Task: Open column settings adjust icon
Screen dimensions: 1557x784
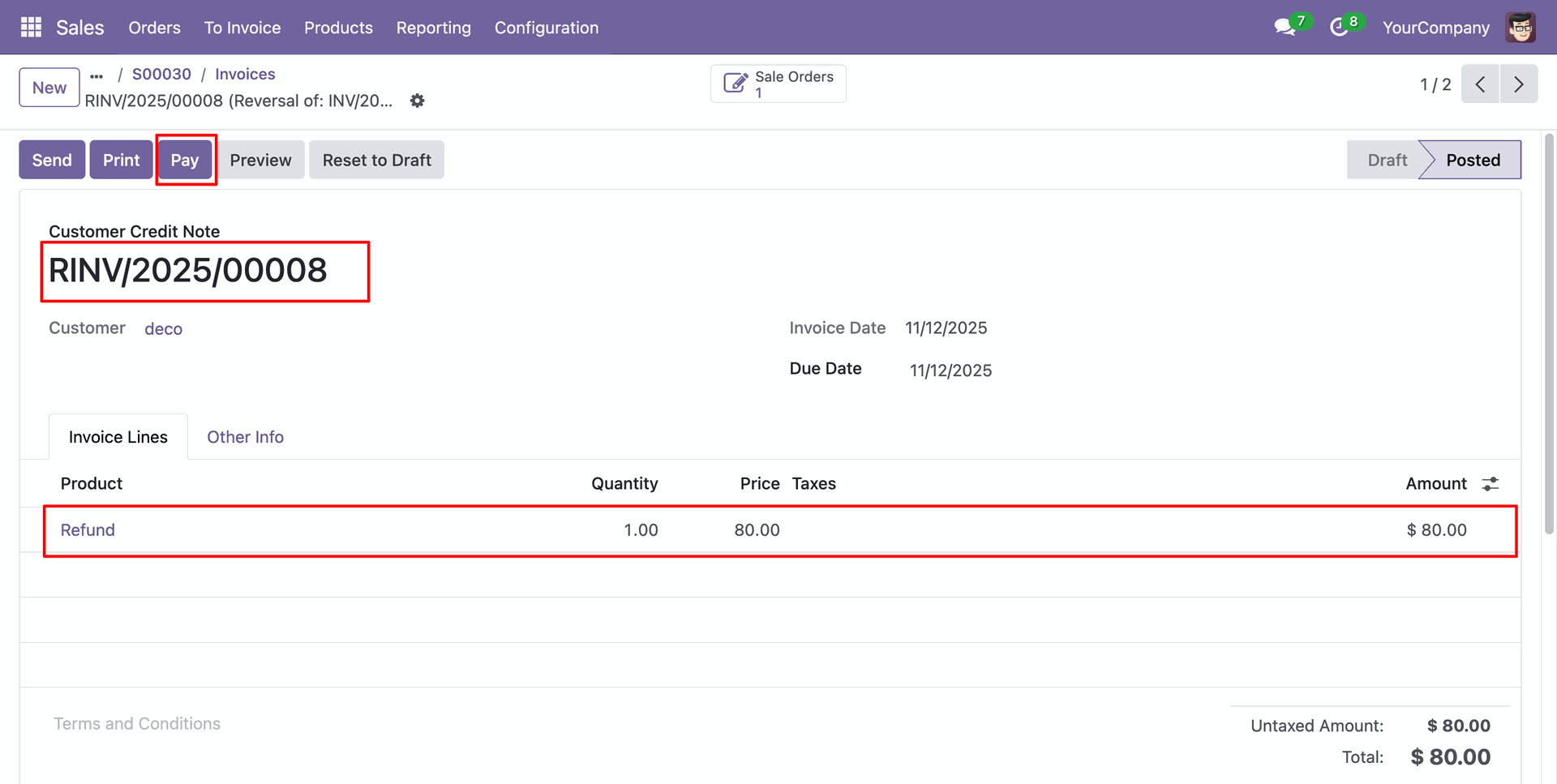Action: pyautogui.click(x=1491, y=484)
